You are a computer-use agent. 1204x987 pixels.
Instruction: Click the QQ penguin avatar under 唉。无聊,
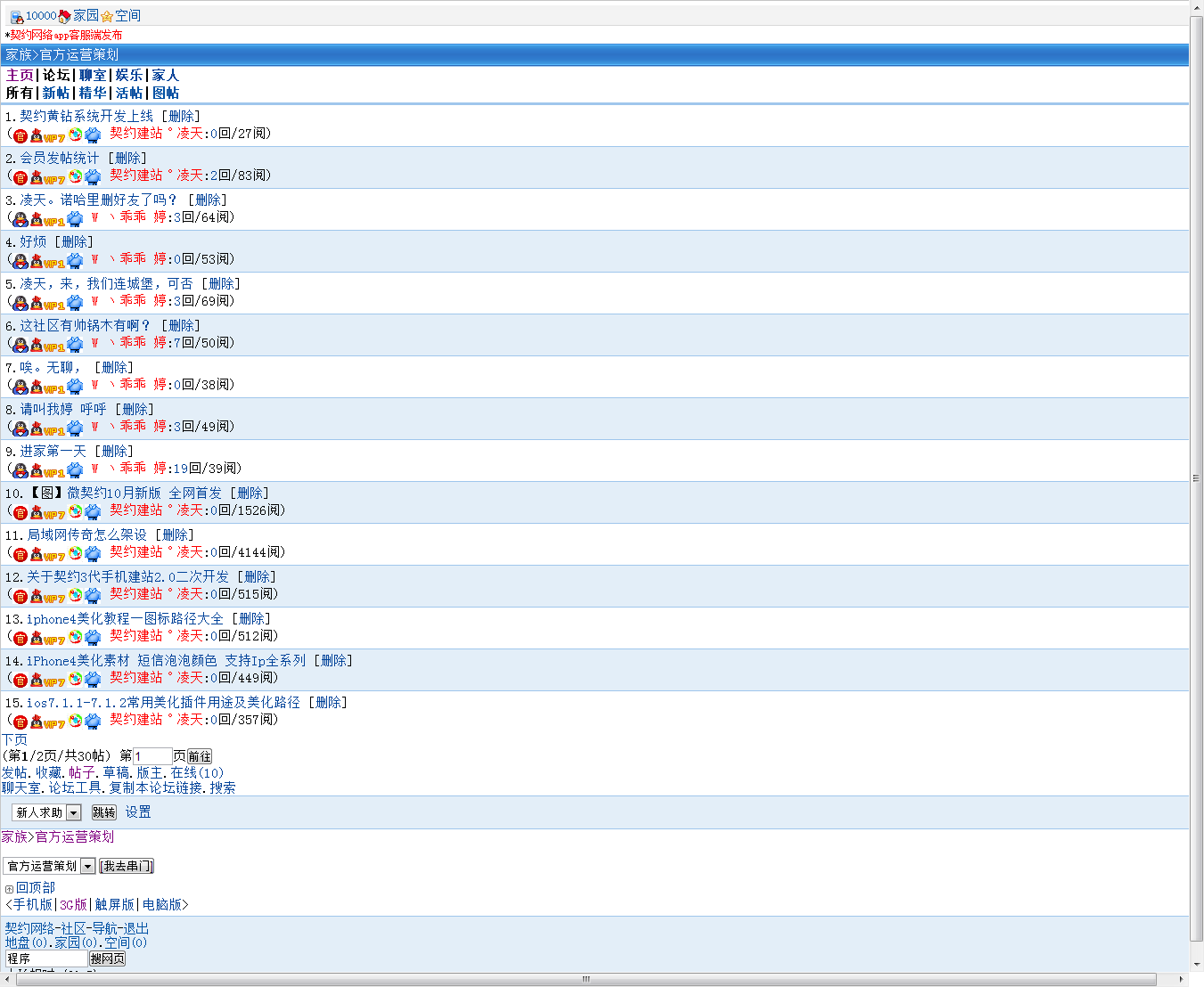(x=20, y=387)
